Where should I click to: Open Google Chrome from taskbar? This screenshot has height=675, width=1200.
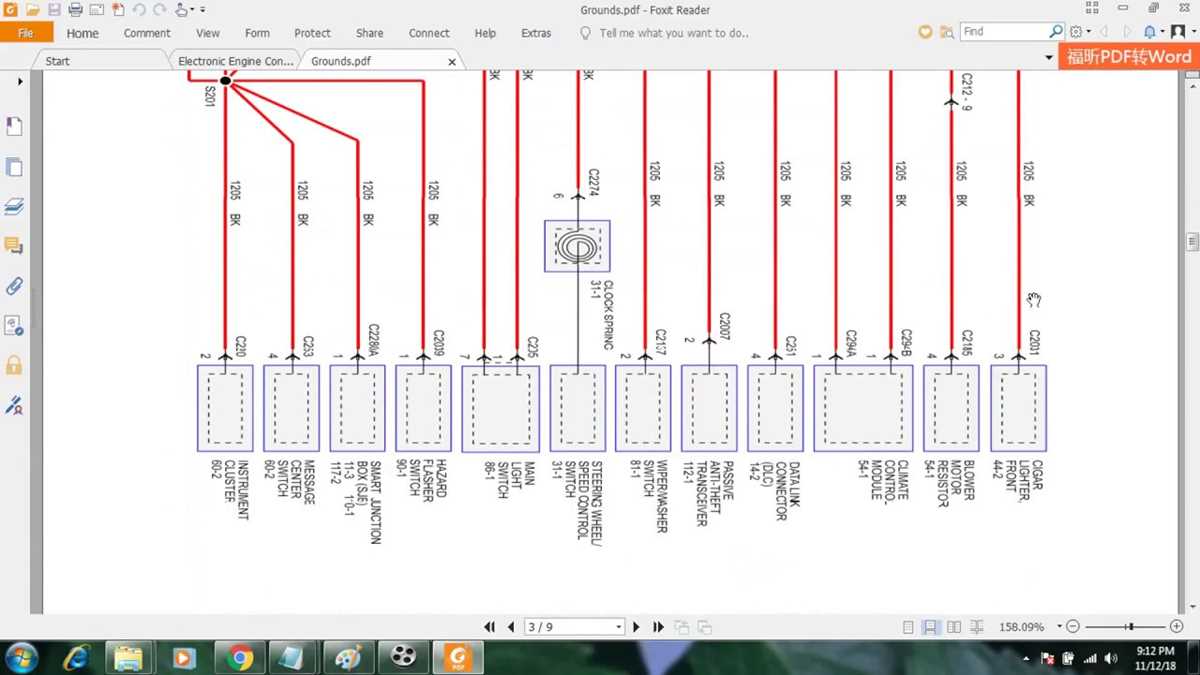coord(239,657)
